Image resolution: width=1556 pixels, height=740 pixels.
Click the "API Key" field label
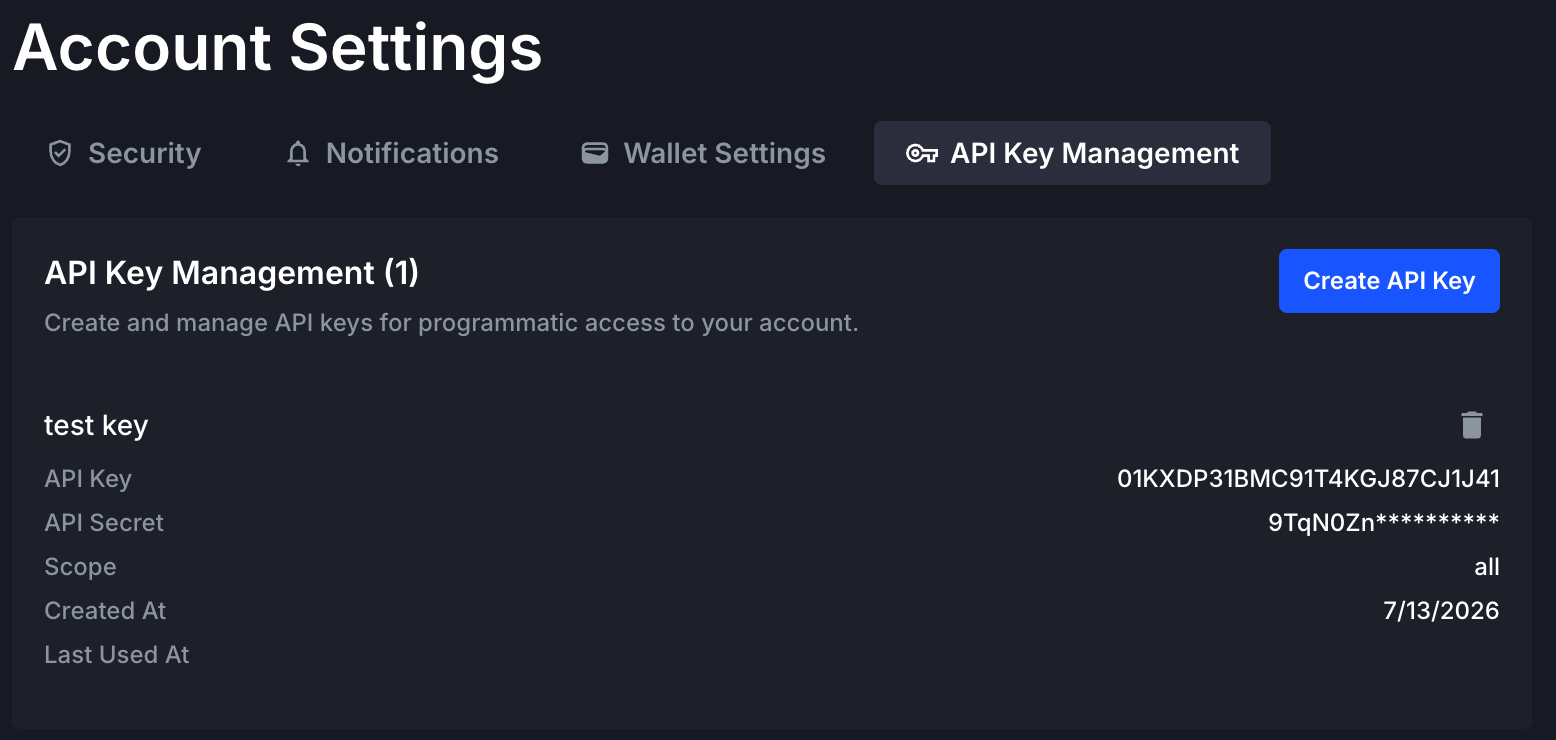[88, 479]
